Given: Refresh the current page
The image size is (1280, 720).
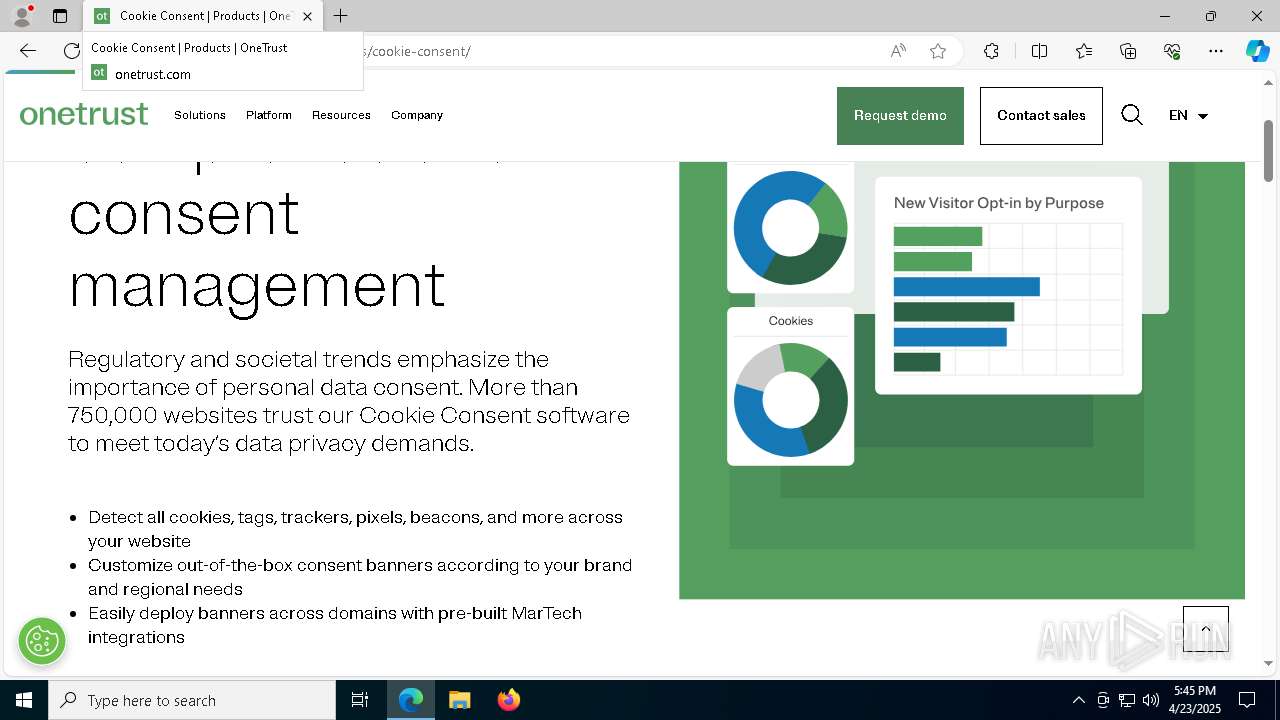Looking at the screenshot, I should click(71, 51).
